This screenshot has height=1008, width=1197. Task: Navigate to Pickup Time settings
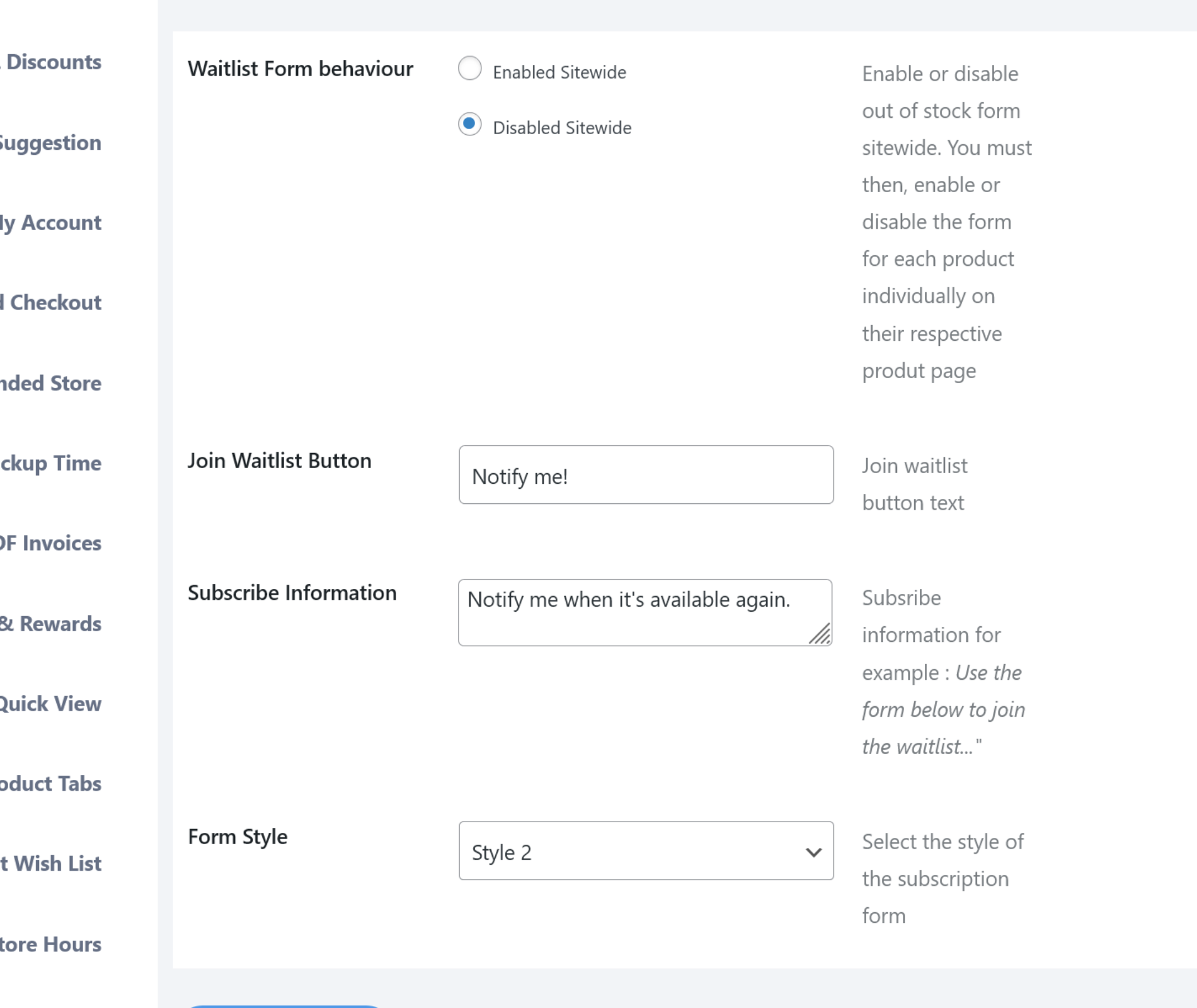click(50, 464)
